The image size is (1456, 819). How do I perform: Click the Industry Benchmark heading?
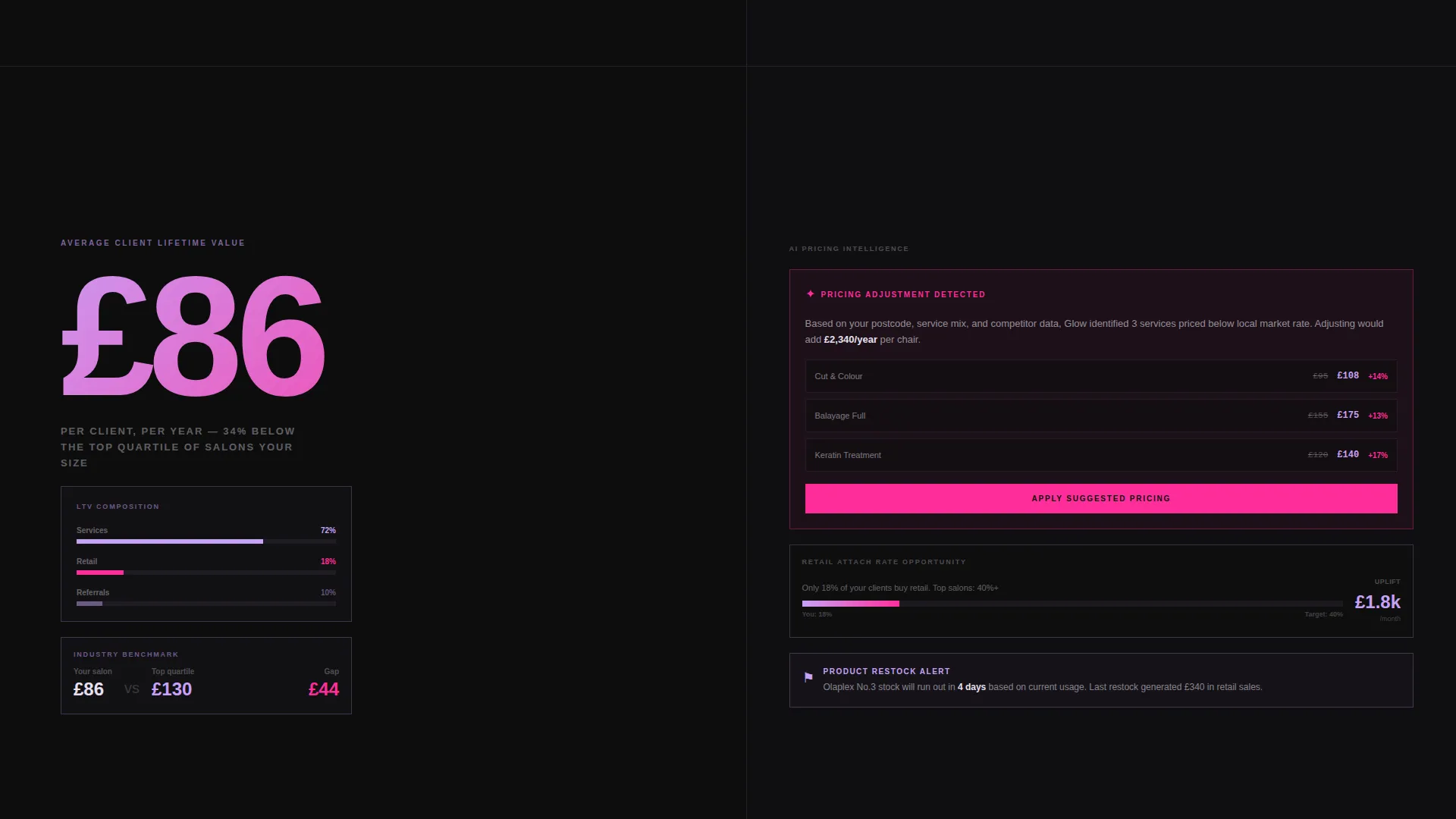(x=126, y=654)
